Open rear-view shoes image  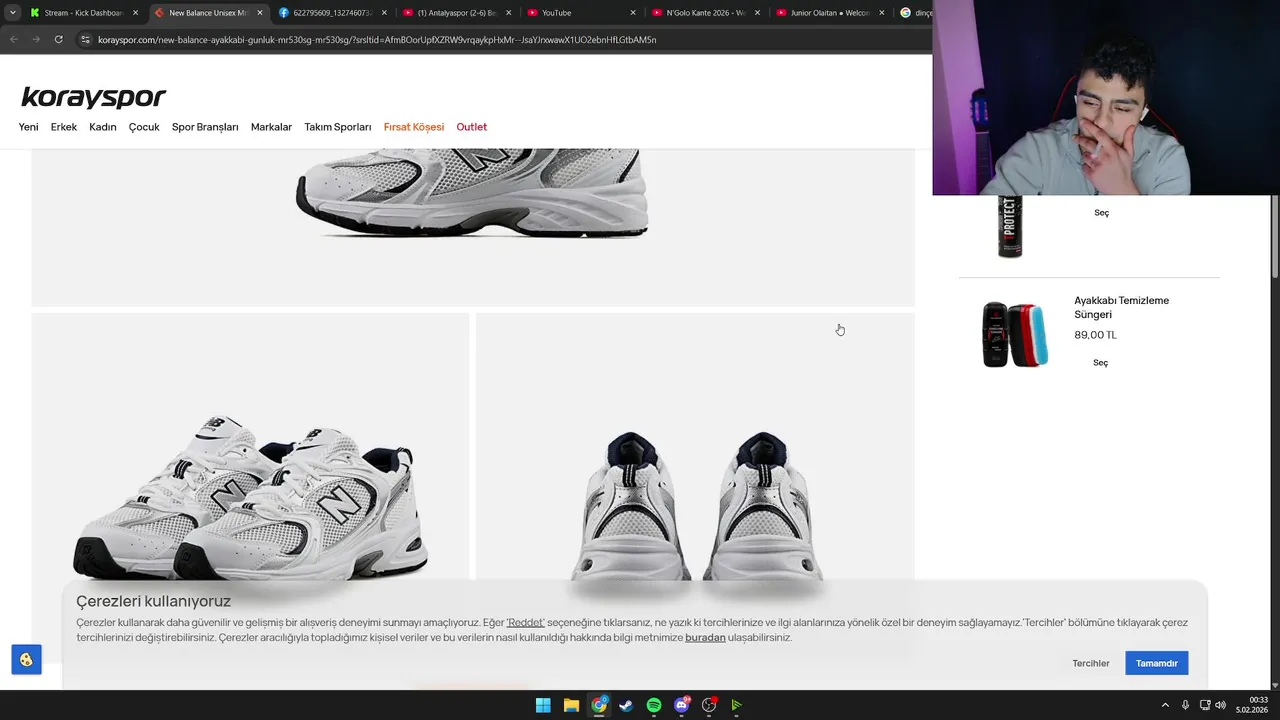(695, 448)
